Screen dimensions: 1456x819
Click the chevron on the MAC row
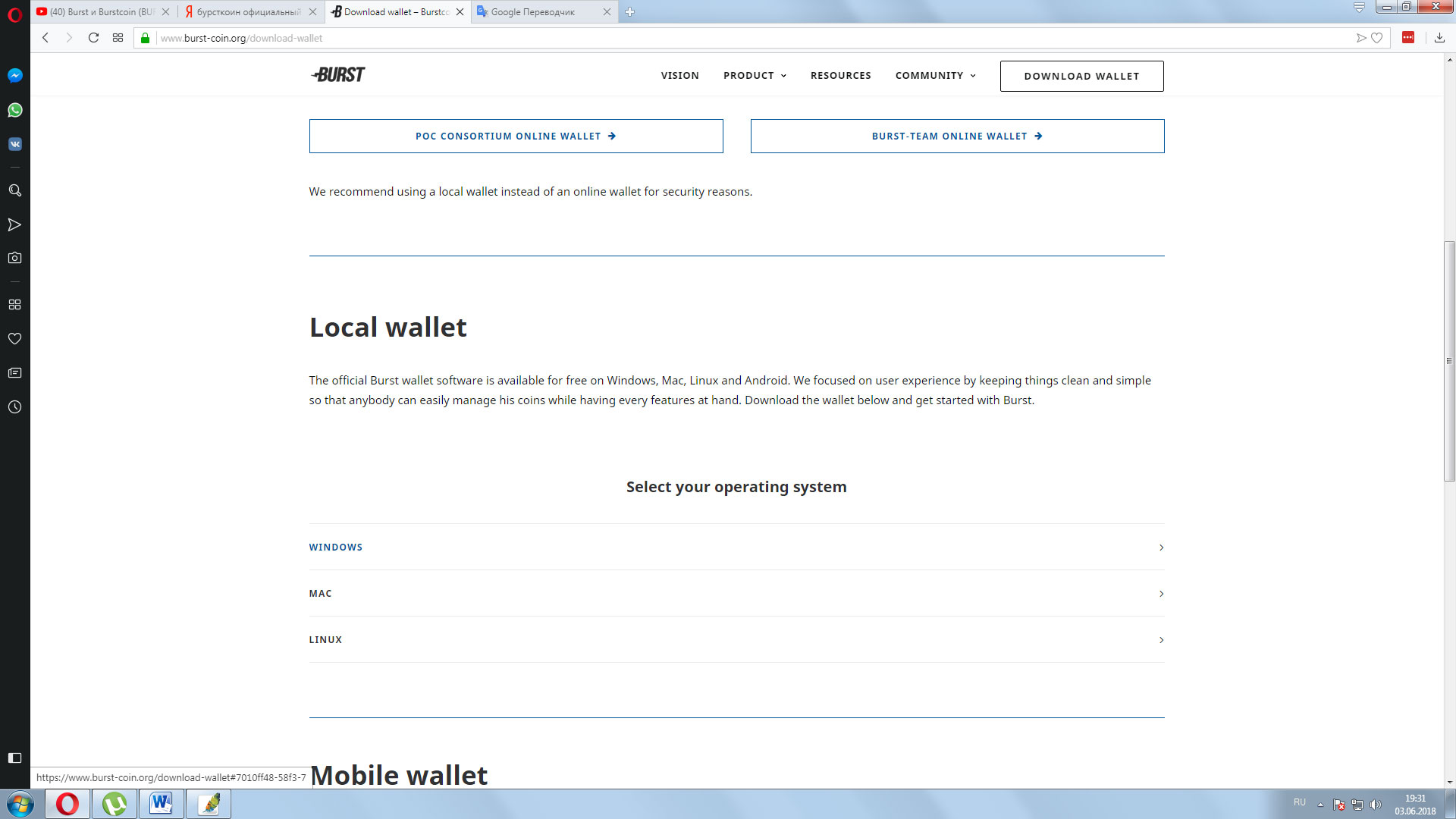point(1161,594)
